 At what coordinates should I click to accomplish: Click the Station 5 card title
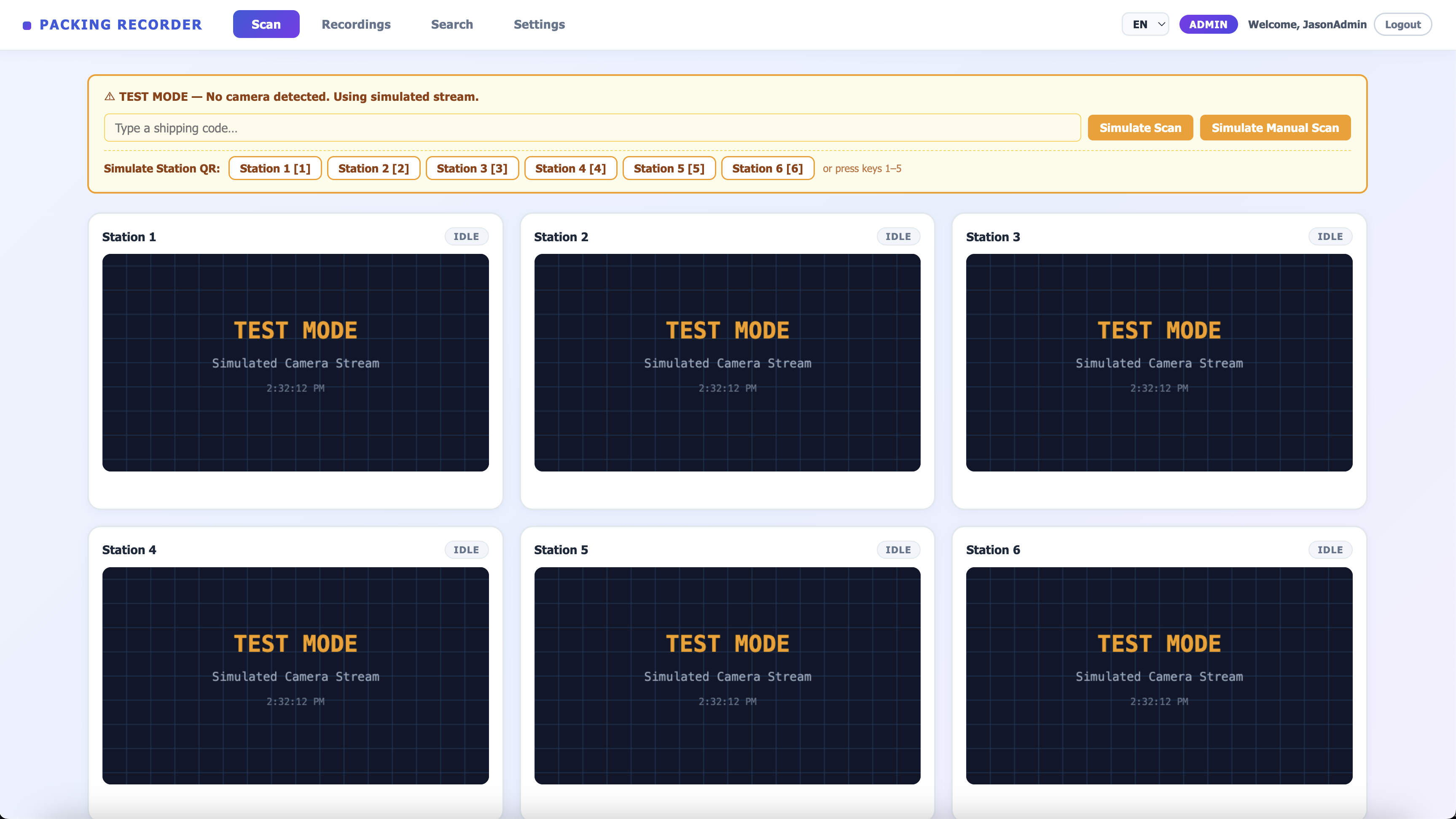[561, 550]
